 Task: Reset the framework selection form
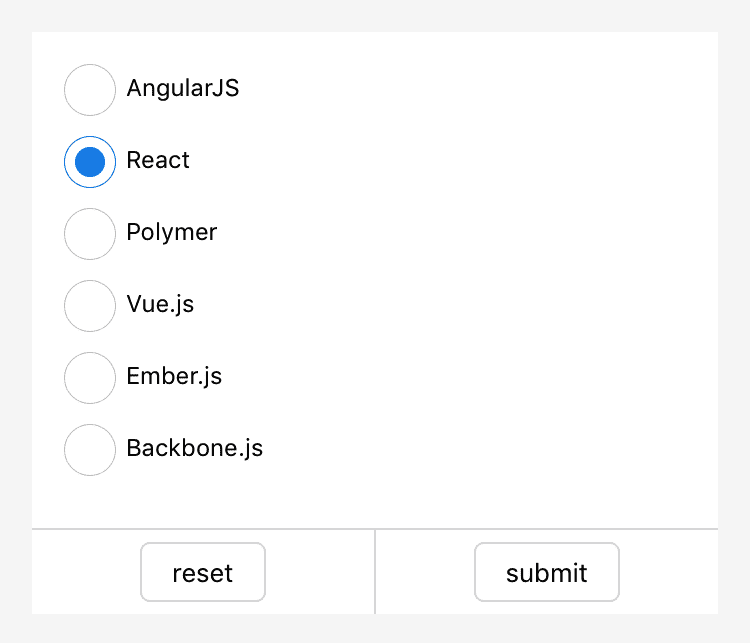tap(203, 572)
